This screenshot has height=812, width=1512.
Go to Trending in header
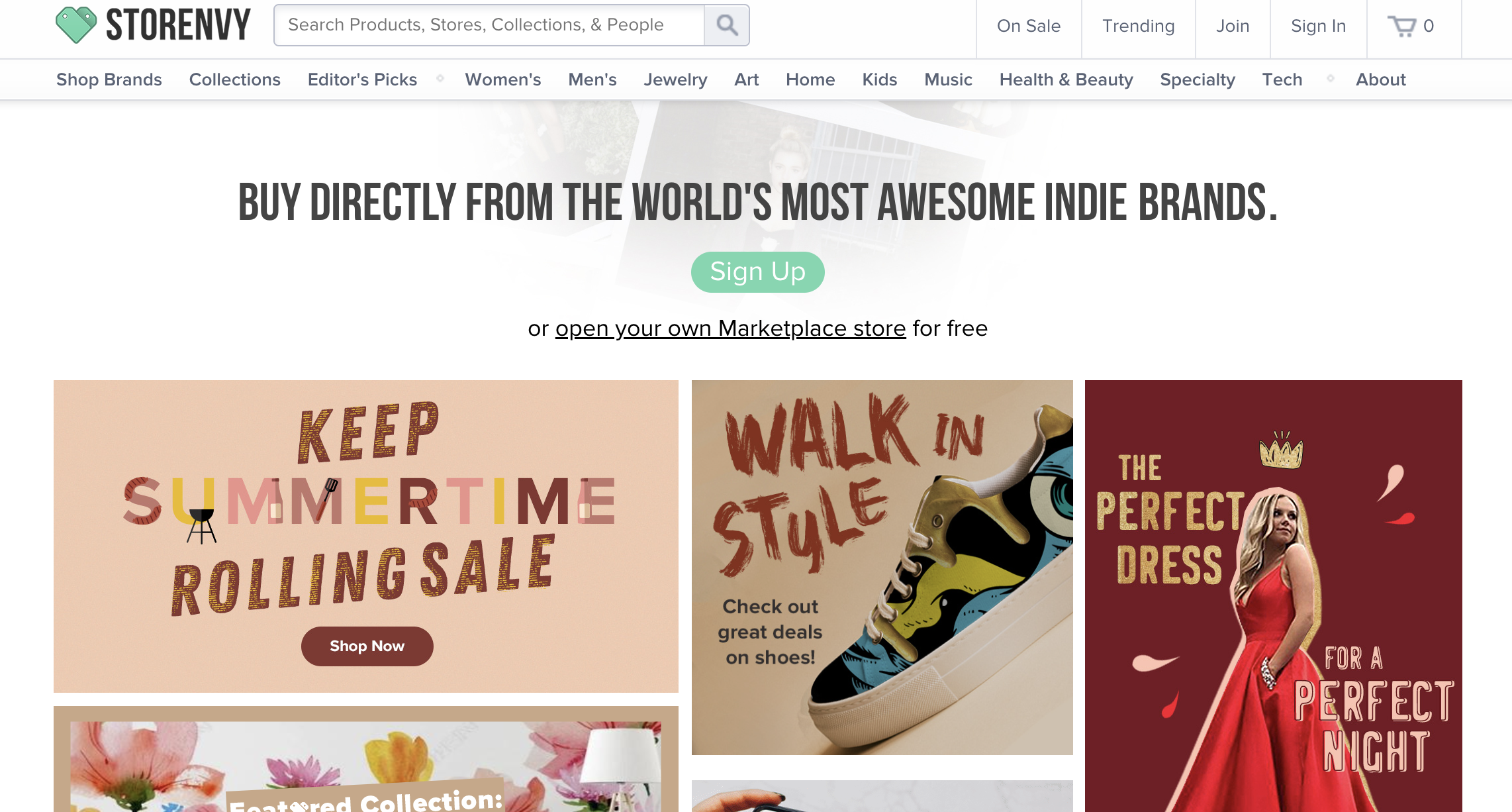pyautogui.click(x=1138, y=26)
